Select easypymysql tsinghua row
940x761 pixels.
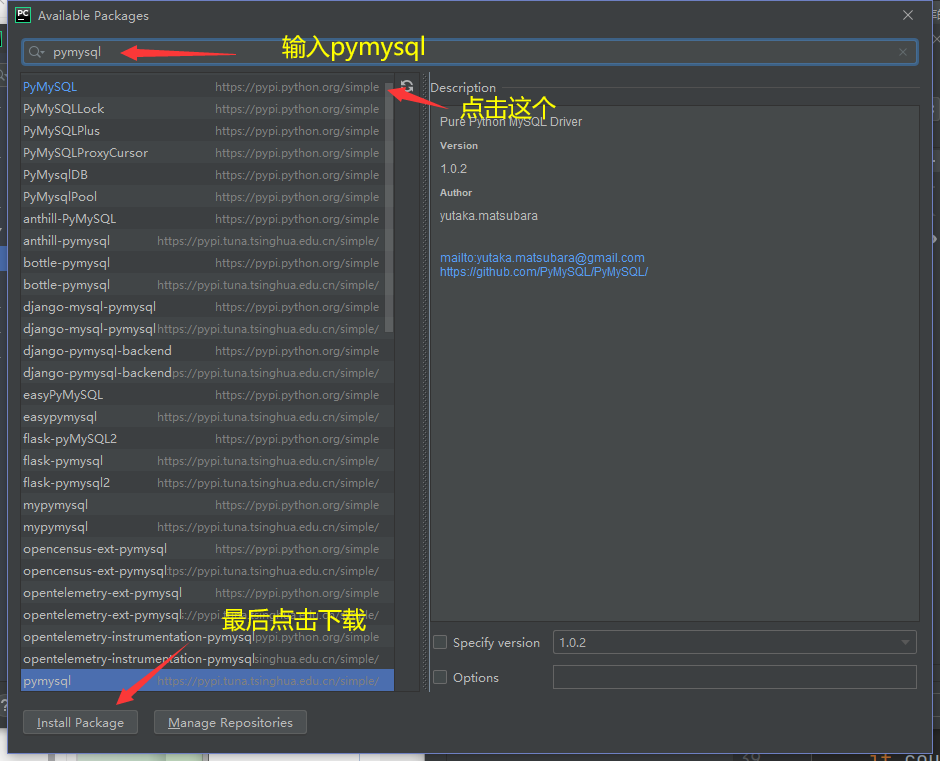207,416
